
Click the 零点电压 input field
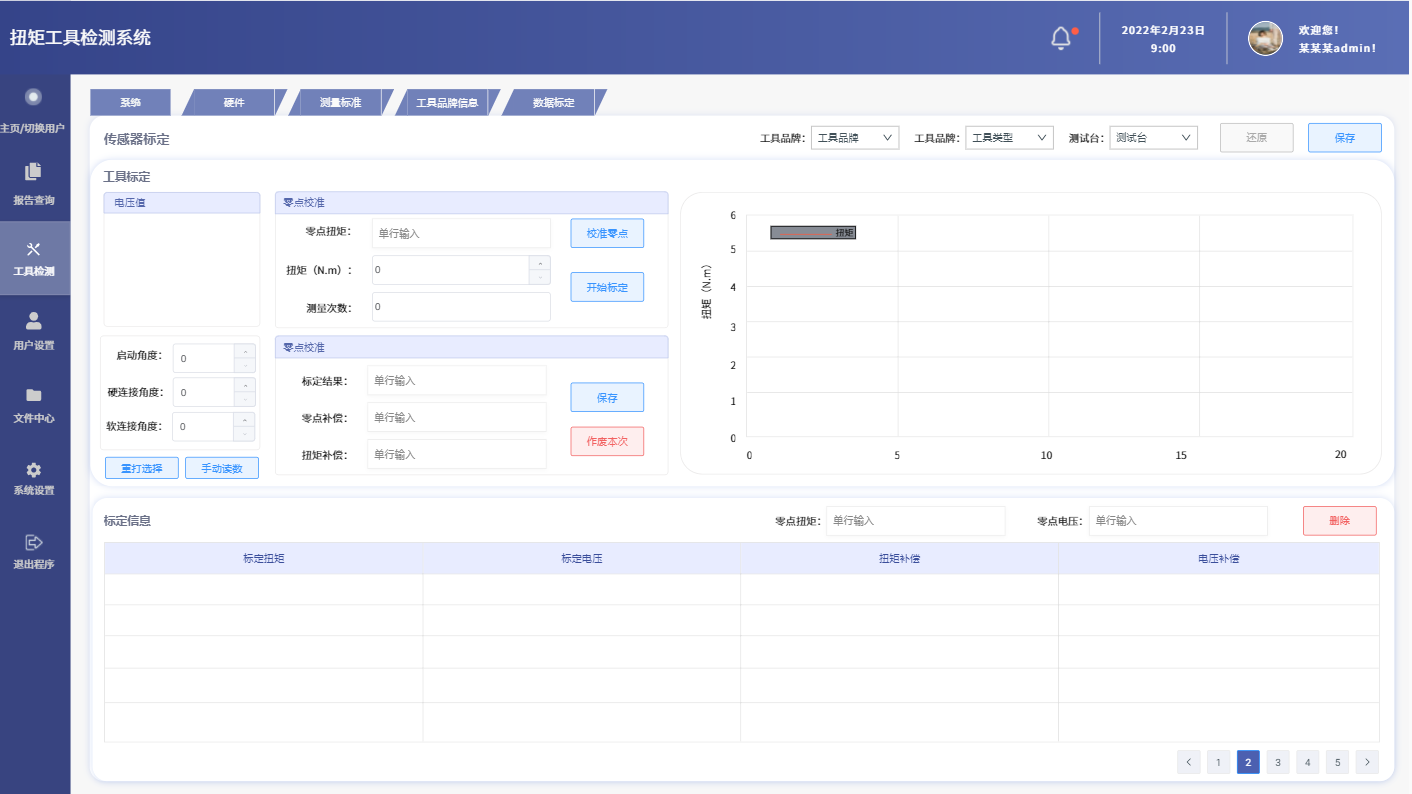tap(1178, 521)
